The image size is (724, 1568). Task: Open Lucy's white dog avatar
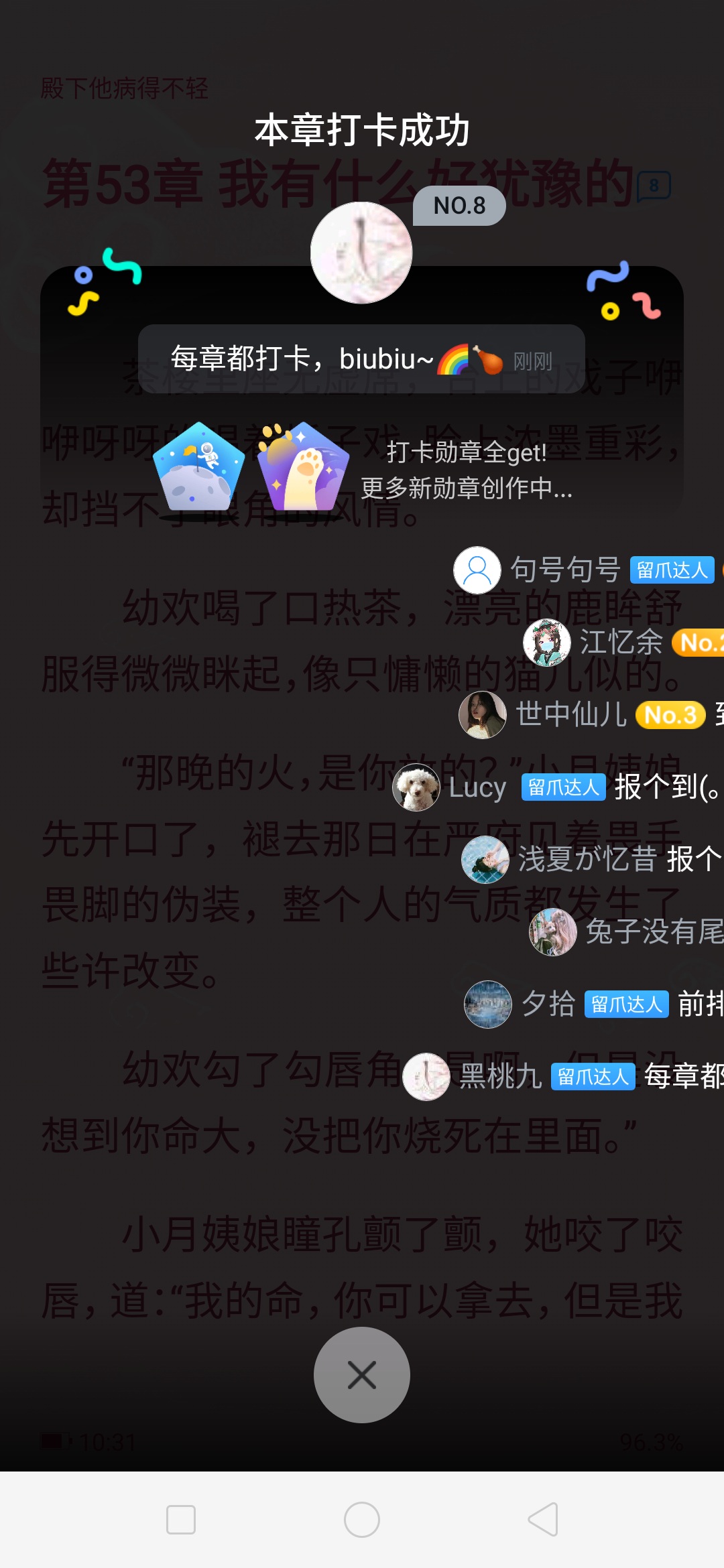coord(416,787)
